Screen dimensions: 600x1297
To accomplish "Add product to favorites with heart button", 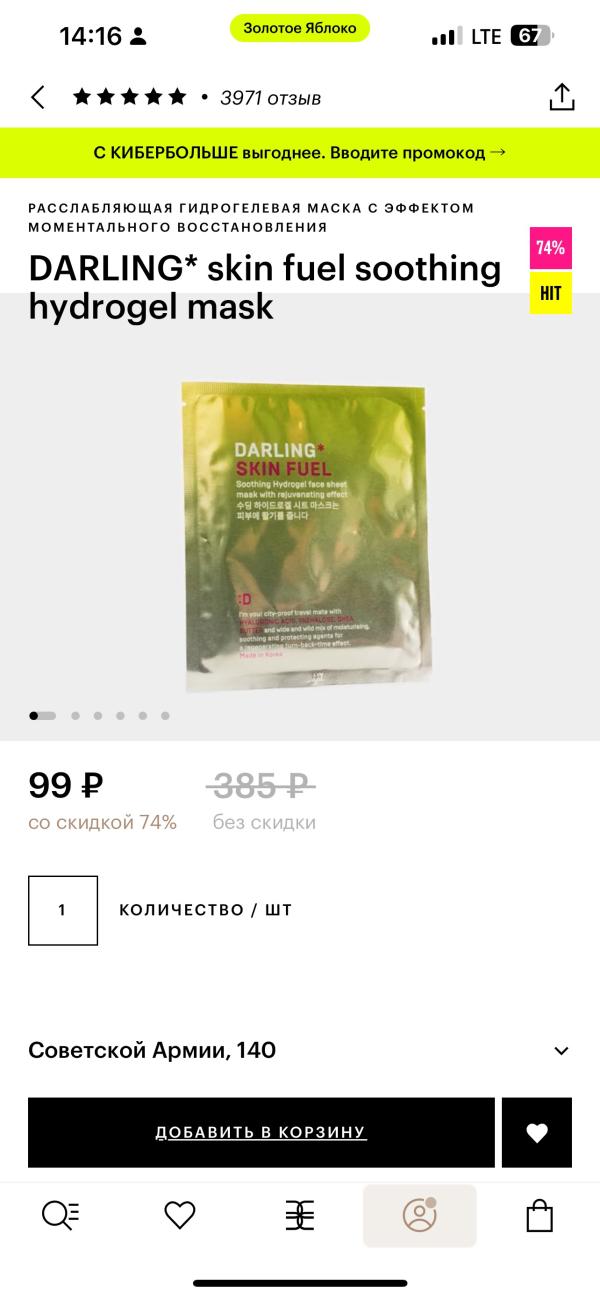I will pos(537,1132).
